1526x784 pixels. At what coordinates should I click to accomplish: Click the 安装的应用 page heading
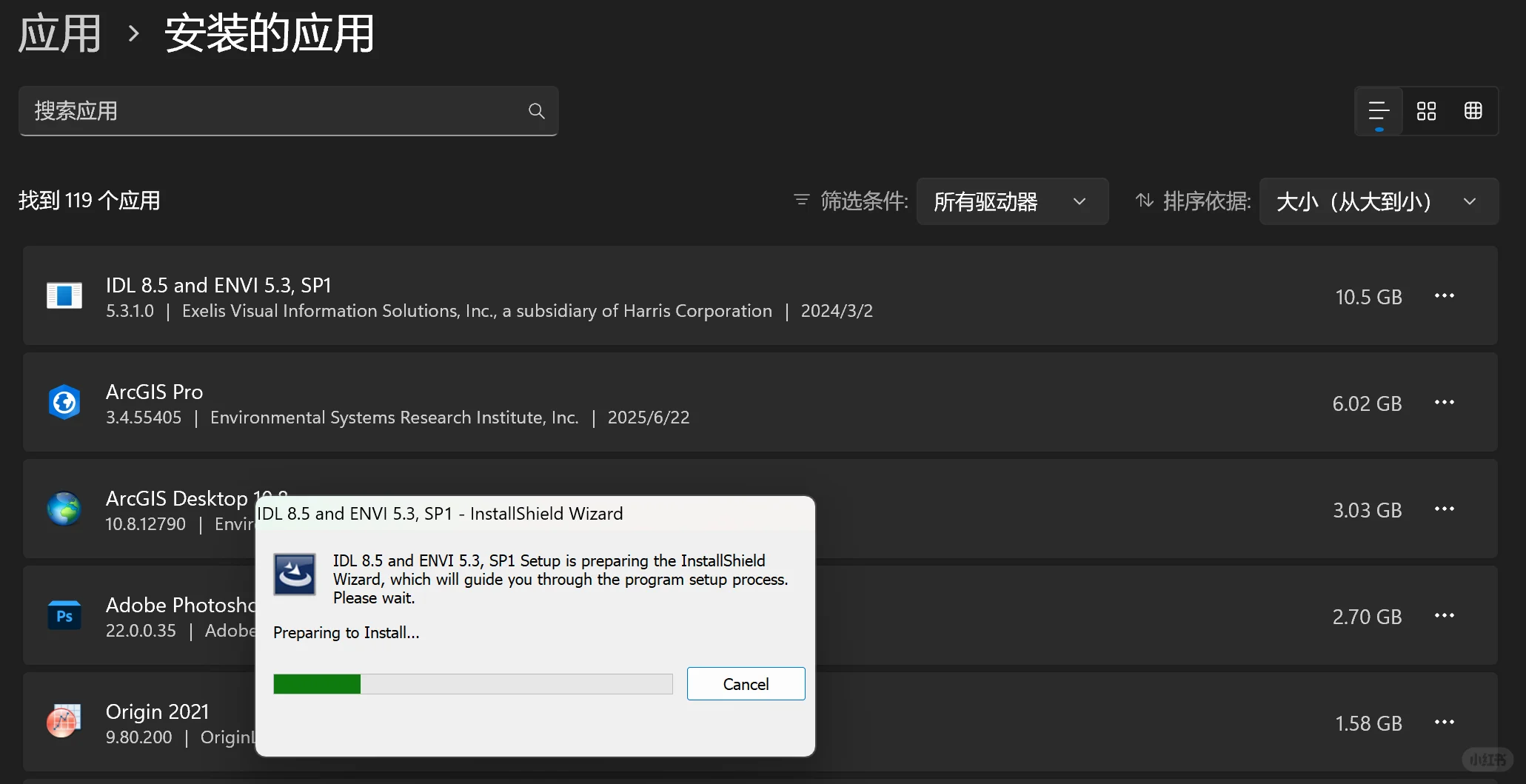pyautogui.click(x=270, y=34)
